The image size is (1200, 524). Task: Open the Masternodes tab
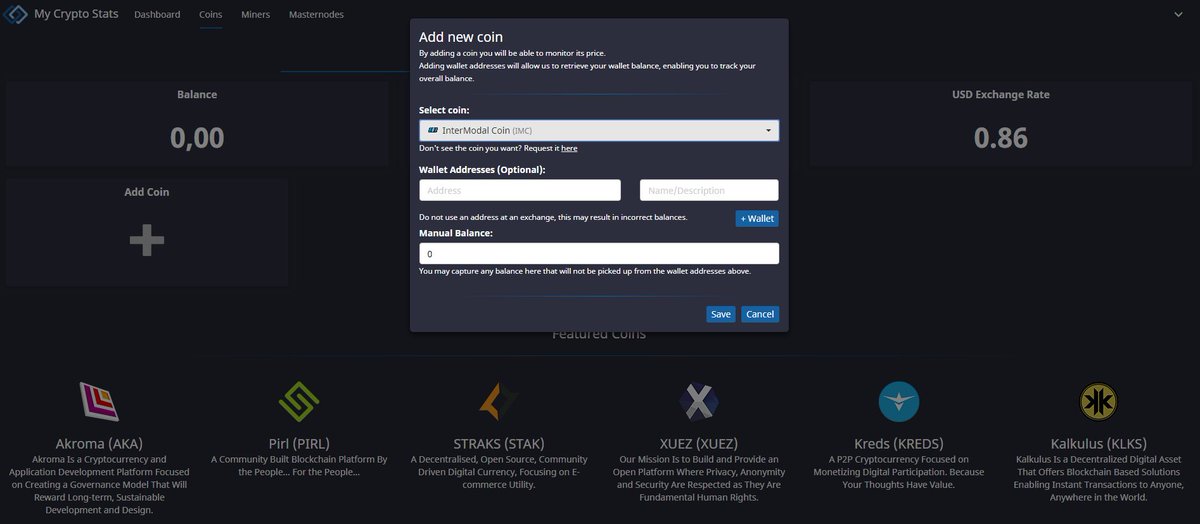point(317,15)
